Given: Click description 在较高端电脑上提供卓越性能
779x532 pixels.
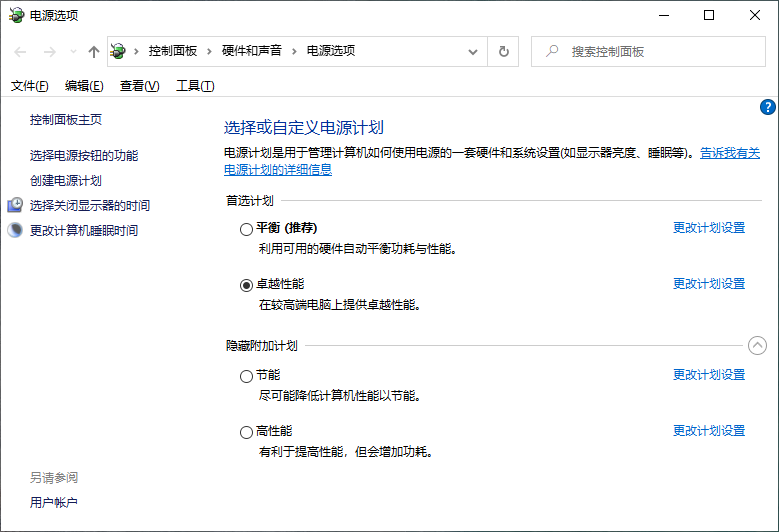Looking at the screenshot, I should (340, 304).
